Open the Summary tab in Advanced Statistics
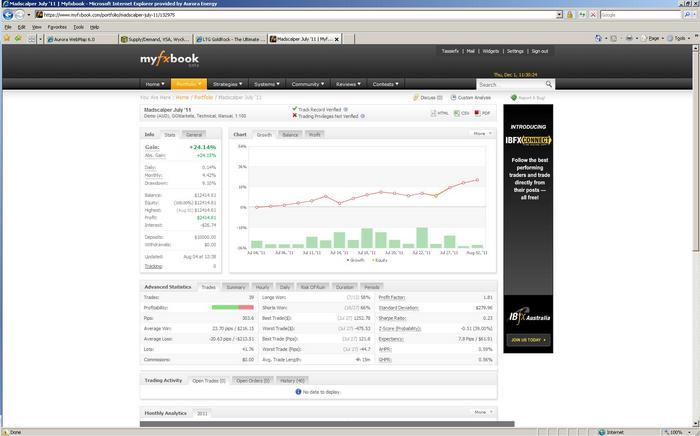Screen dimensions: 700x436 point(235,287)
